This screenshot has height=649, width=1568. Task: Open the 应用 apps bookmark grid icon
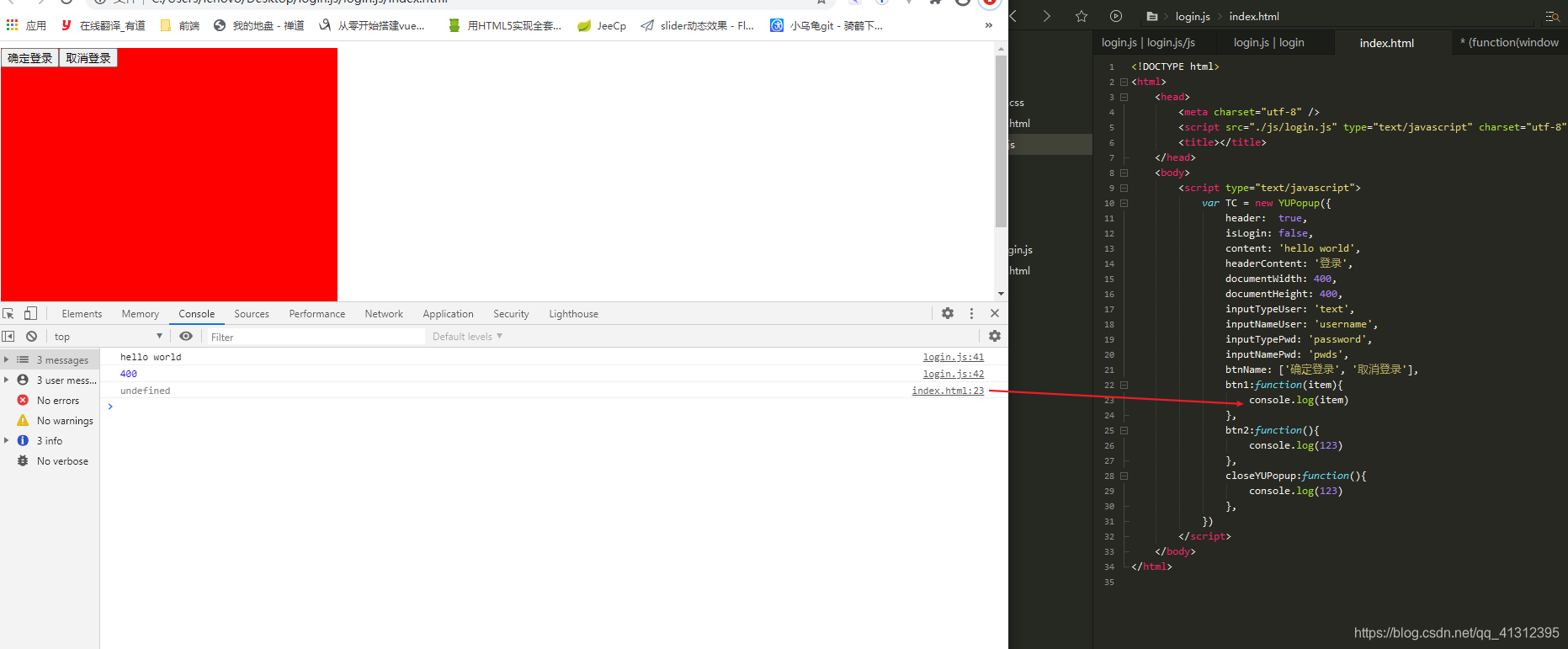[12, 25]
